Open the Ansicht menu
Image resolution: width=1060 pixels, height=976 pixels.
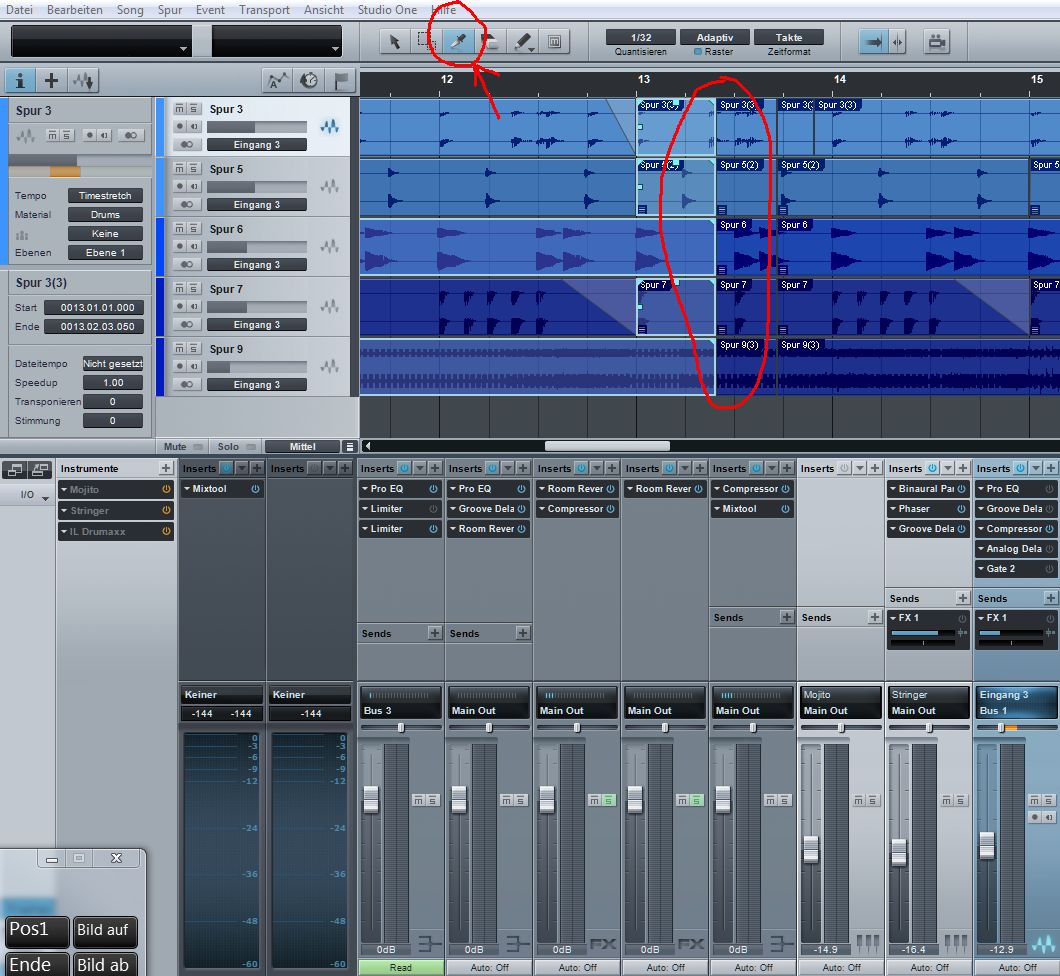[324, 9]
